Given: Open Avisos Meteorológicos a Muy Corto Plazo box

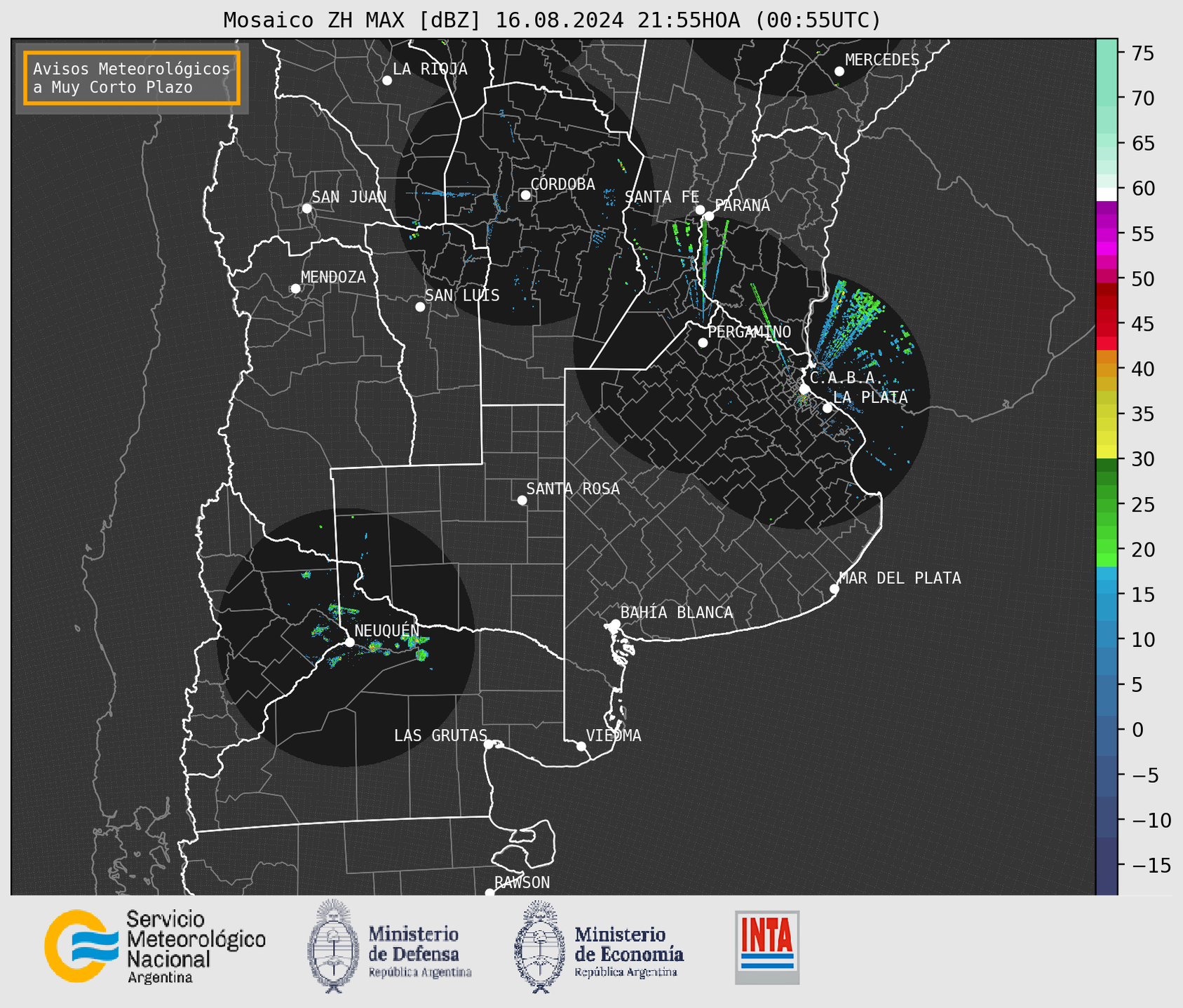Looking at the screenshot, I should click(132, 78).
